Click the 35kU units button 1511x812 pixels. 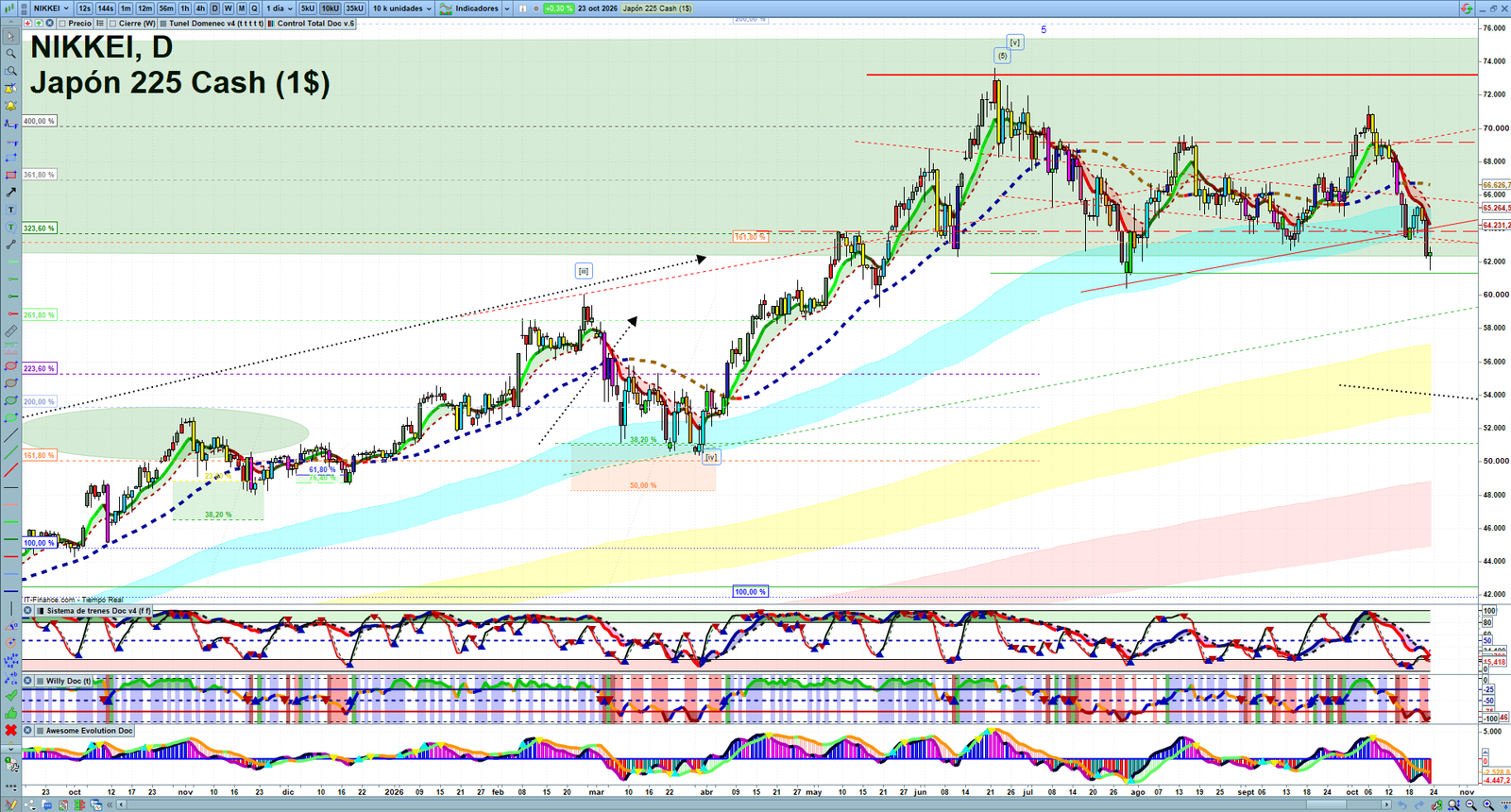pos(354,8)
